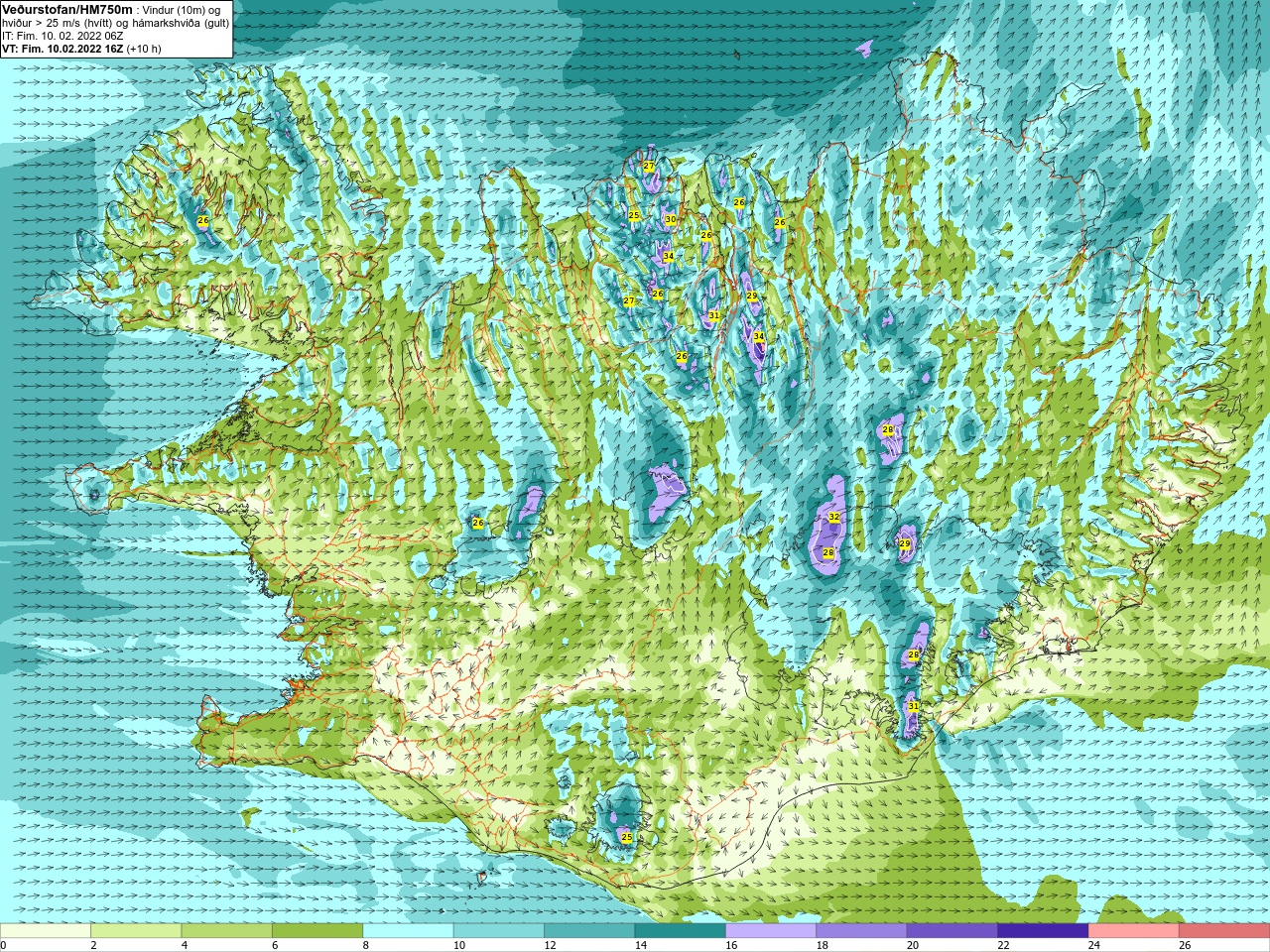Pick the 6–8 olive green legend swatch

coord(317,931)
